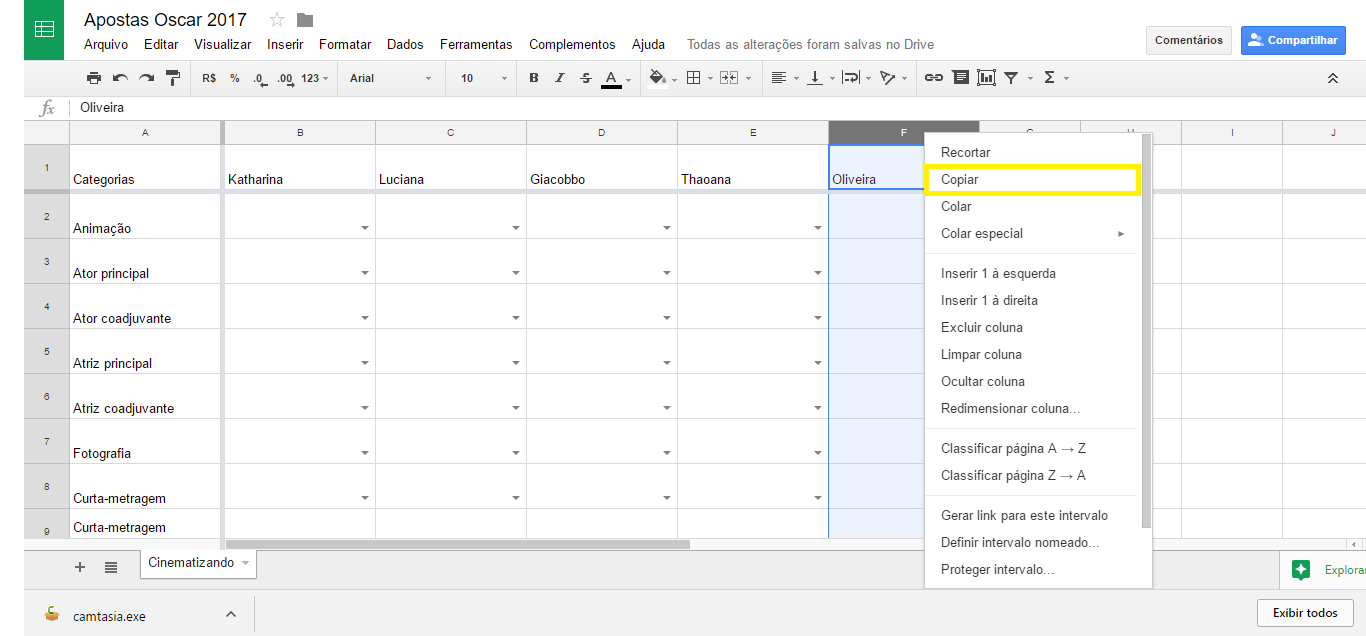
Task: Decrease decimal places
Action: point(260,78)
